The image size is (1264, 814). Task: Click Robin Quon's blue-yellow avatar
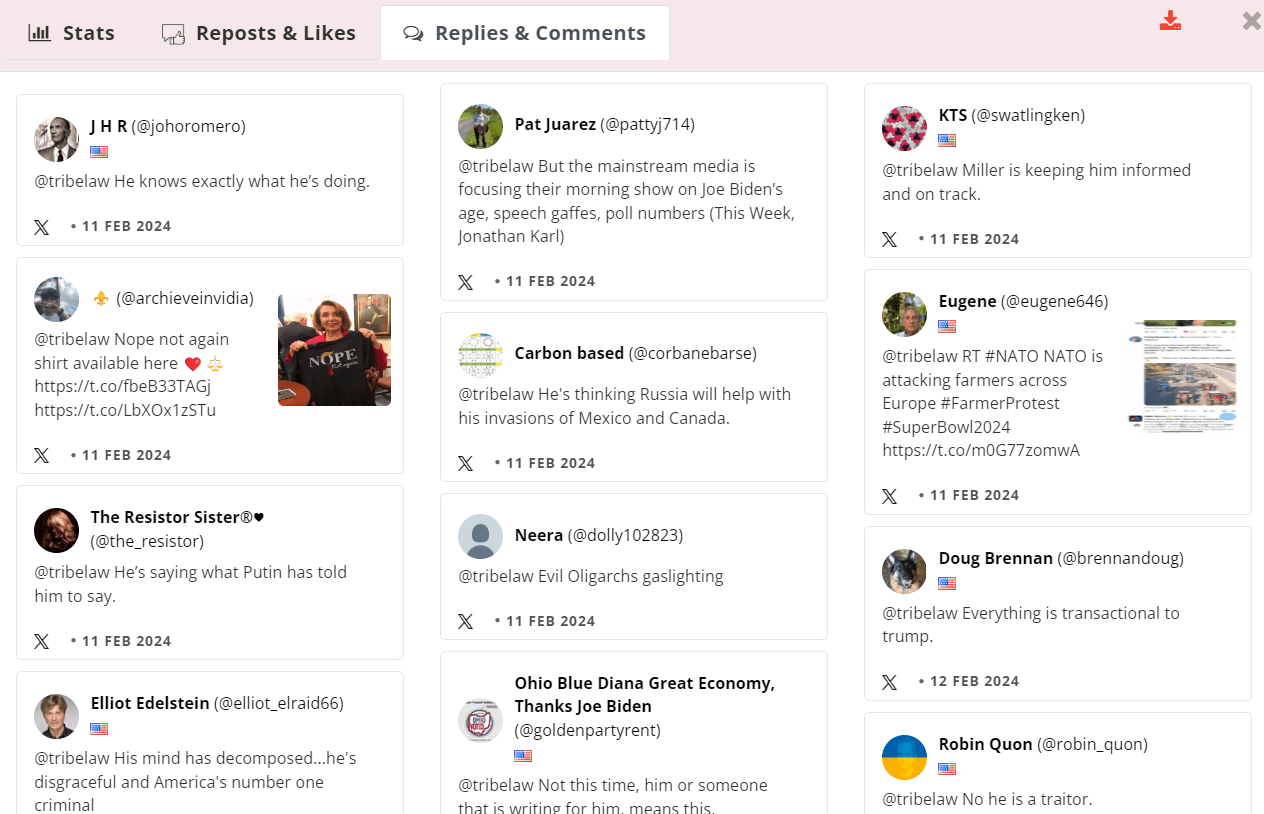904,757
